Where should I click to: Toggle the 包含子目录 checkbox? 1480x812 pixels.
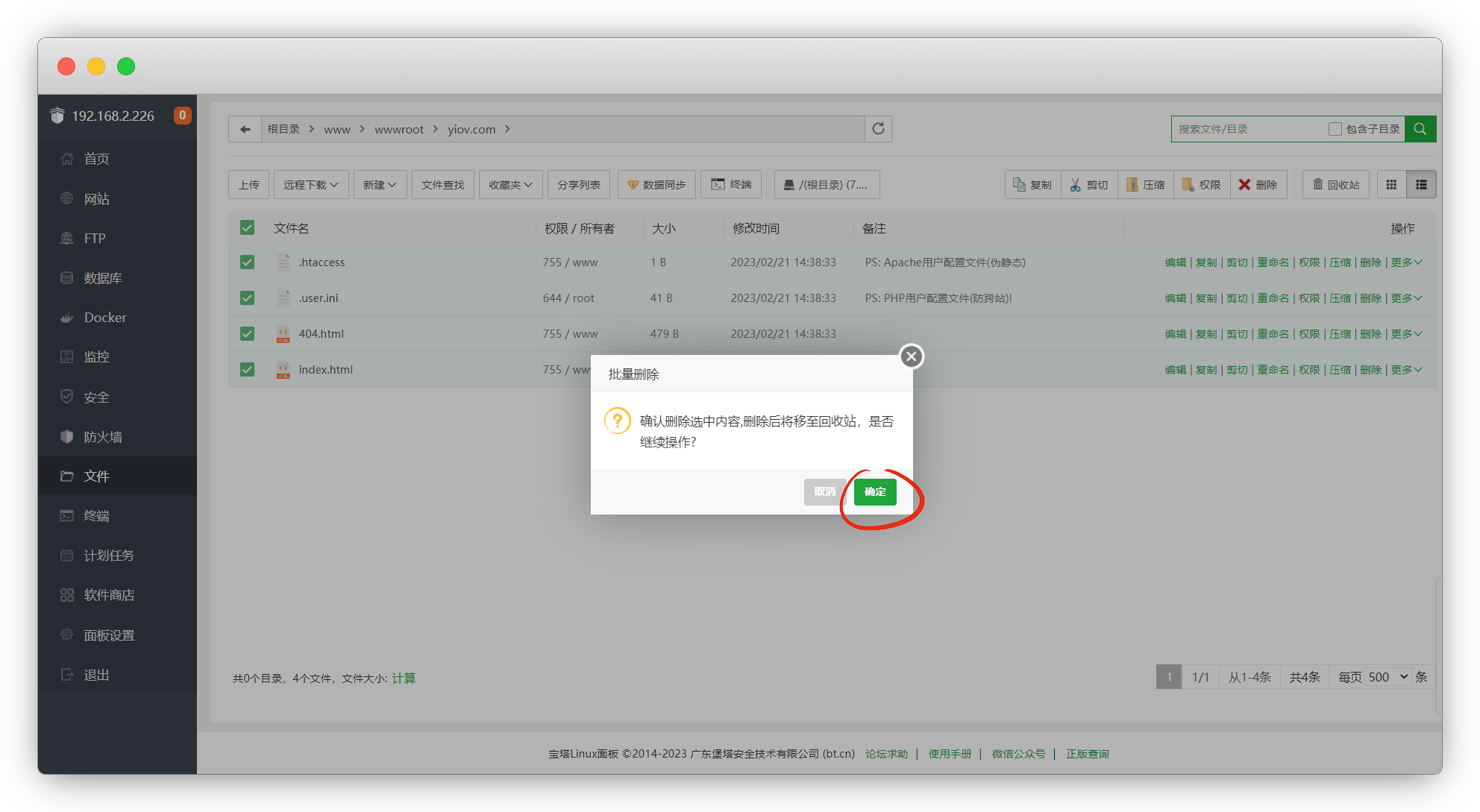[1335, 129]
